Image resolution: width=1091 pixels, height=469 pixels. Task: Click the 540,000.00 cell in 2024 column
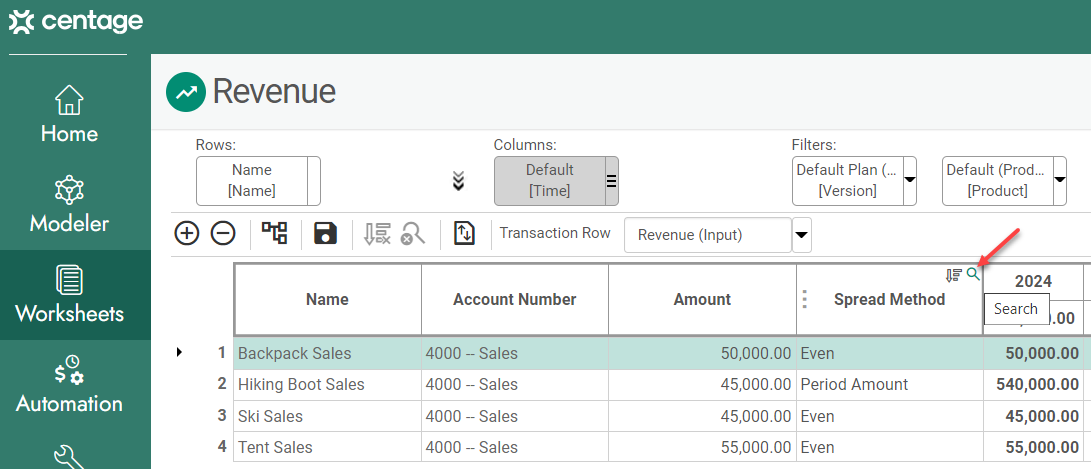tap(1033, 385)
